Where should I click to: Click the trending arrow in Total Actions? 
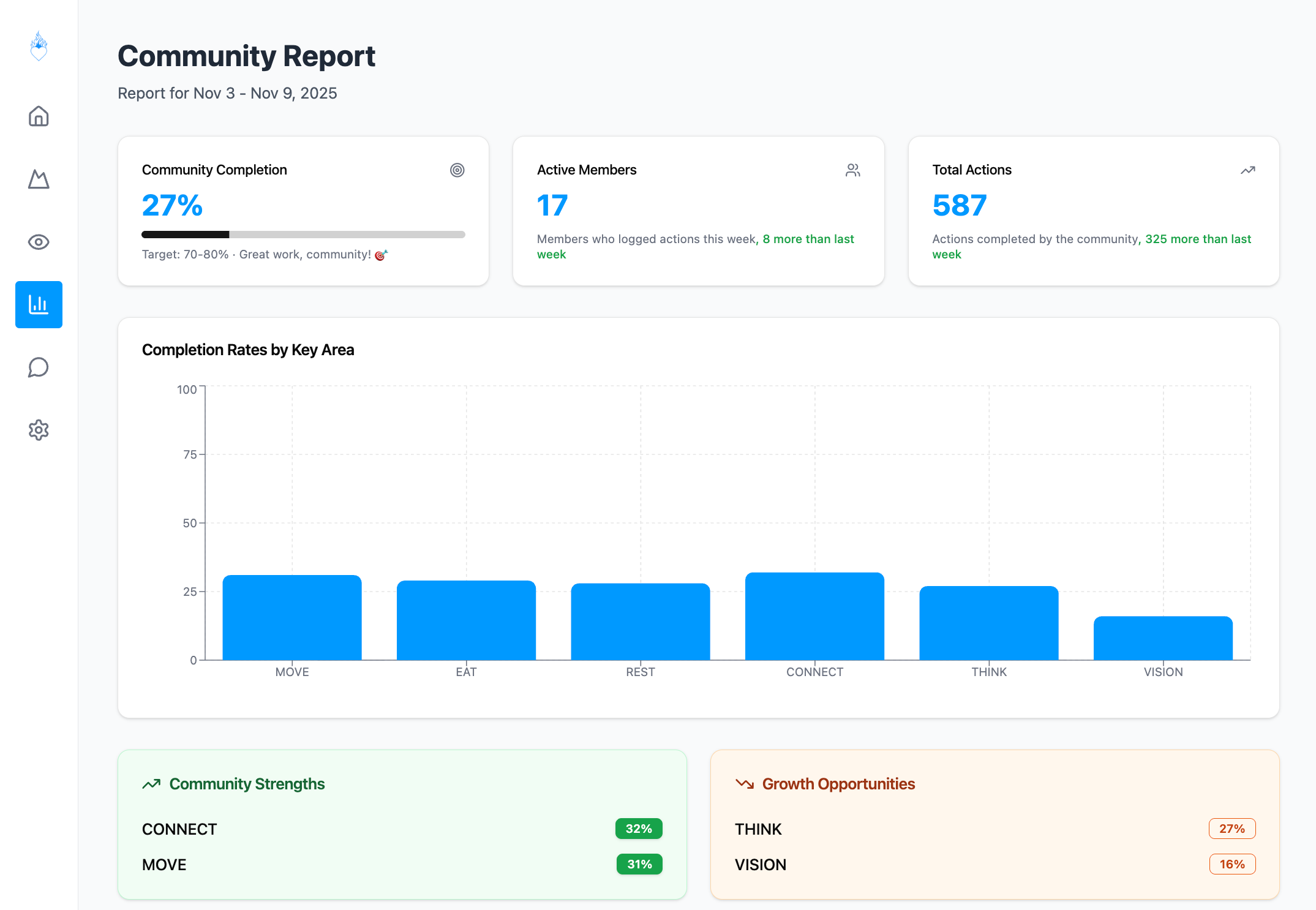(x=1247, y=170)
